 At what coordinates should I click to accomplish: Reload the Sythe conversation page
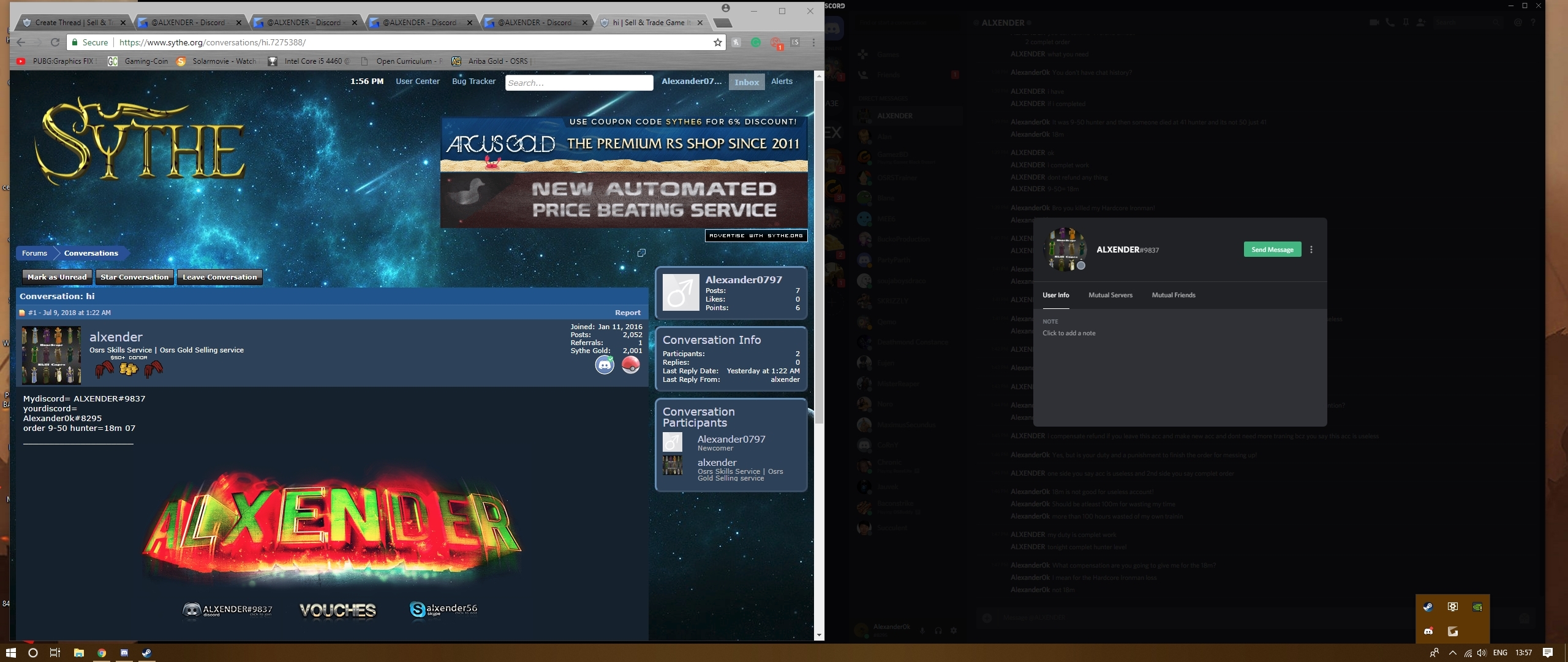55,42
